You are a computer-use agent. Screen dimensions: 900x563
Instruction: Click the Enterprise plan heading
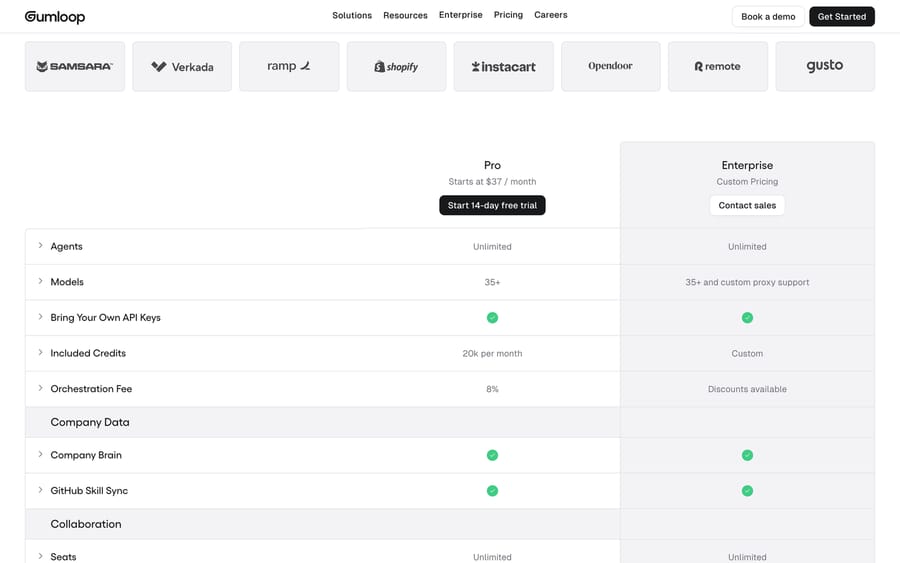[747, 165]
